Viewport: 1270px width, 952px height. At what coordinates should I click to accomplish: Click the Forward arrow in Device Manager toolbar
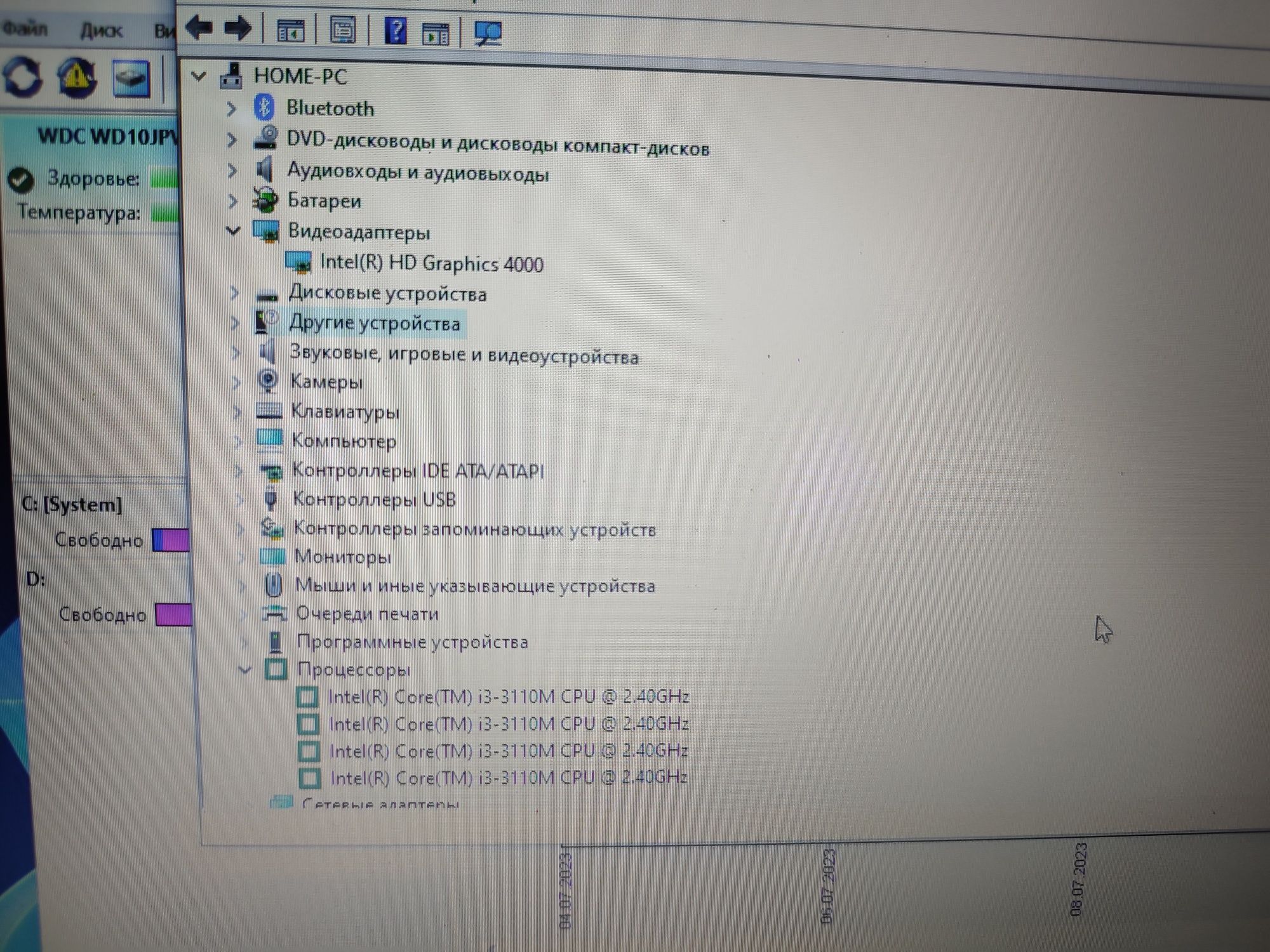tap(238, 29)
